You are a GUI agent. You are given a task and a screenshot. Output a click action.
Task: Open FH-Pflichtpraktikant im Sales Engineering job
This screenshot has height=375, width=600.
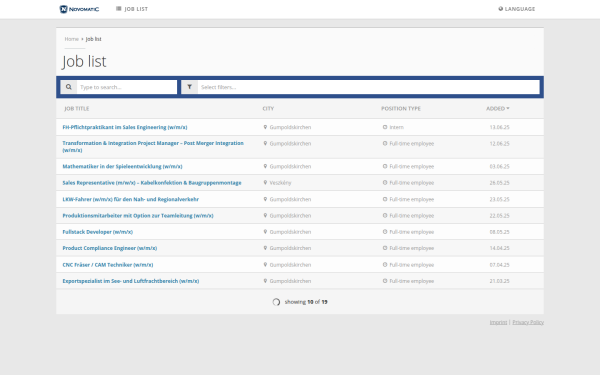pos(125,127)
